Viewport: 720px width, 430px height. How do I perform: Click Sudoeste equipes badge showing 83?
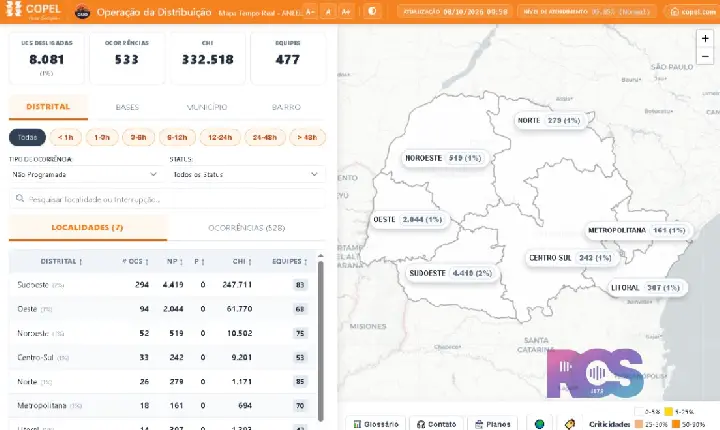pyautogui.click(x=300, y=285)
